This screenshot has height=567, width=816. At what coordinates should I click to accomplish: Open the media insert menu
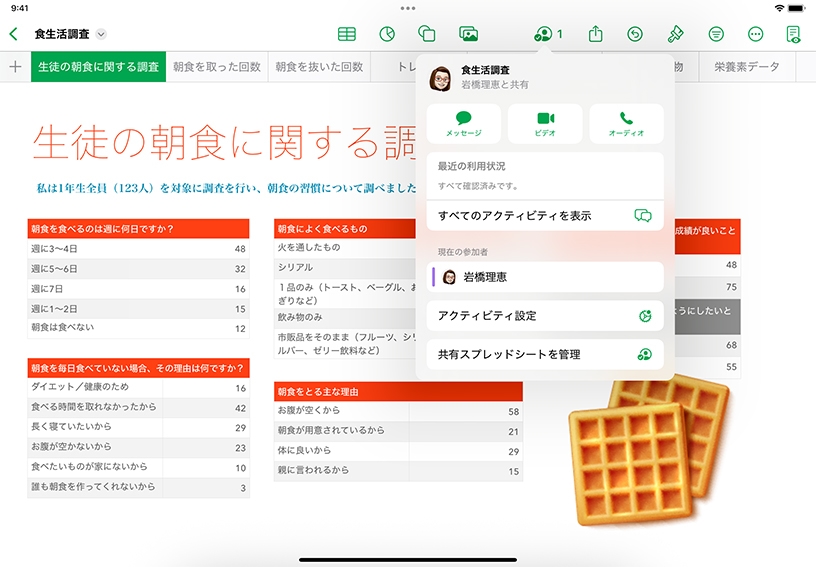[468, 34]
